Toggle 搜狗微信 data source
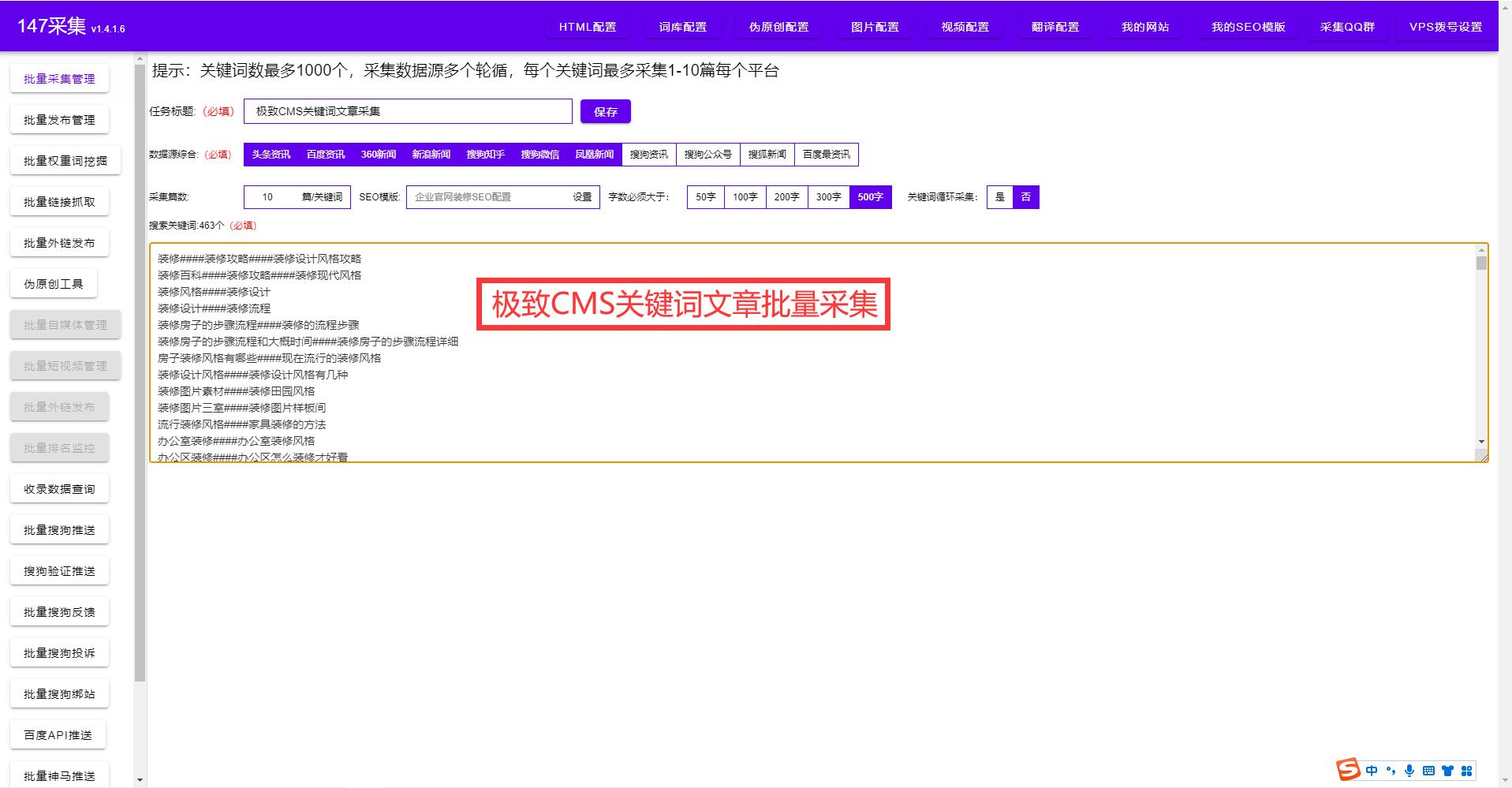The height and width of the screenshot is (788, 1512). pyautogui.click(x=539, y=155)
